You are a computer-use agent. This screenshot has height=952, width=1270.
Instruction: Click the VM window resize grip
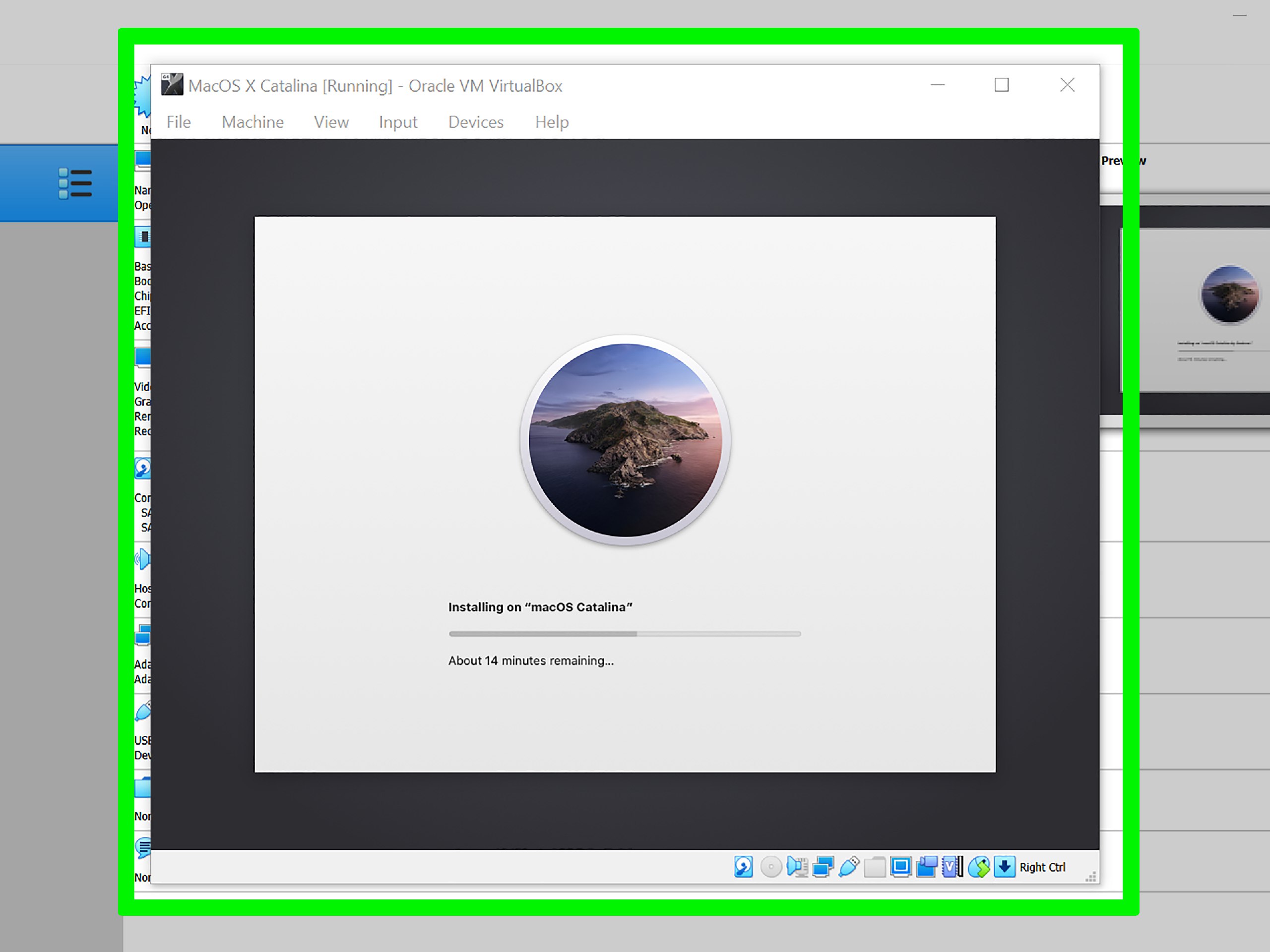click(x=1091, y=876)
